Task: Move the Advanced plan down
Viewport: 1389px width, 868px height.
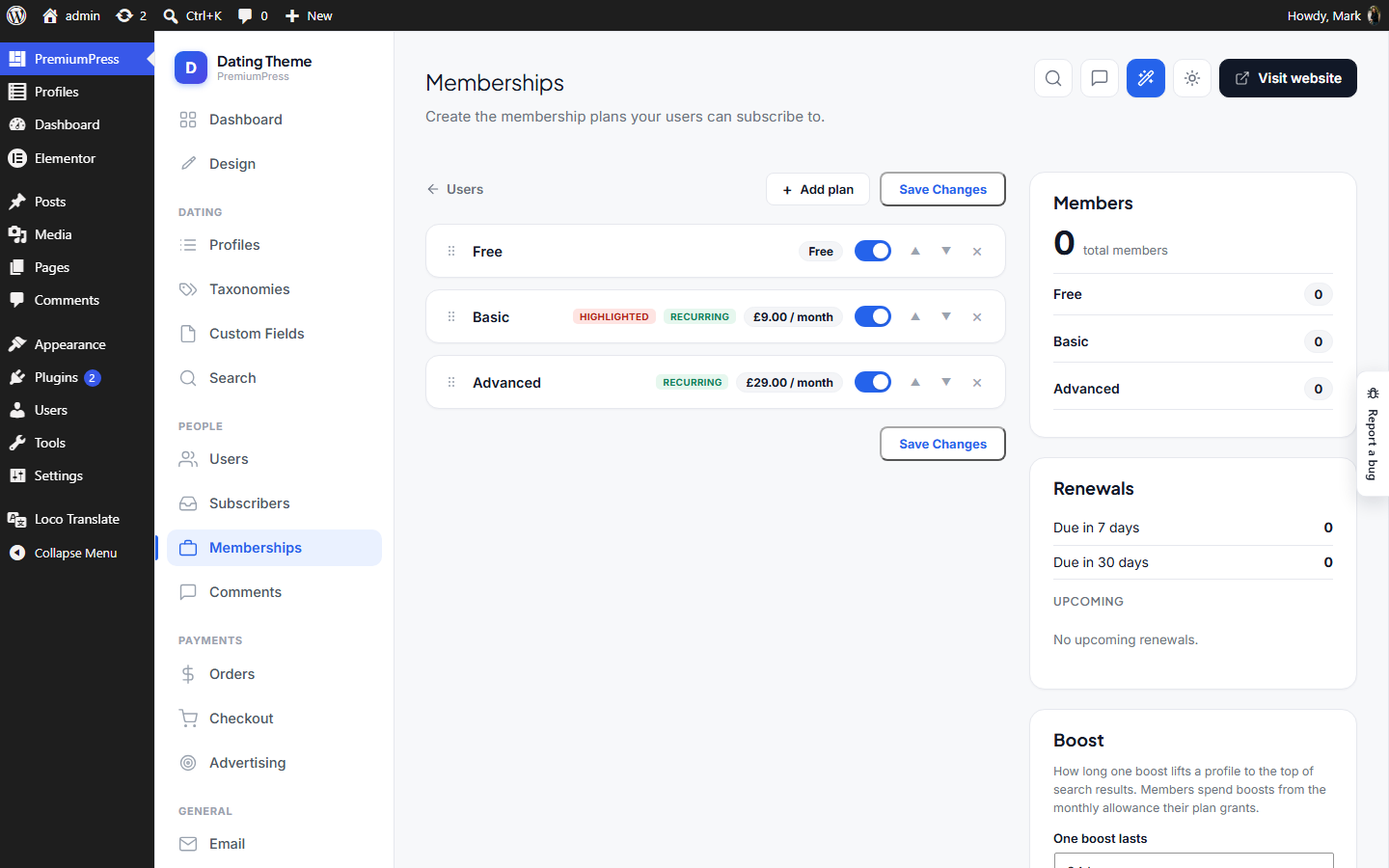Action: pyautogui.click(x=946, y=382)
